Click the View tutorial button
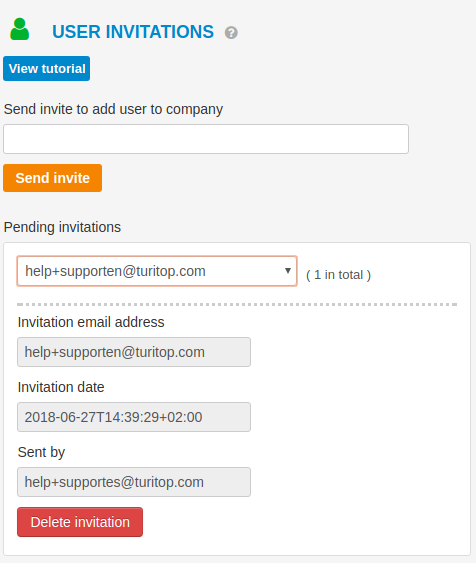 [47, 68]
